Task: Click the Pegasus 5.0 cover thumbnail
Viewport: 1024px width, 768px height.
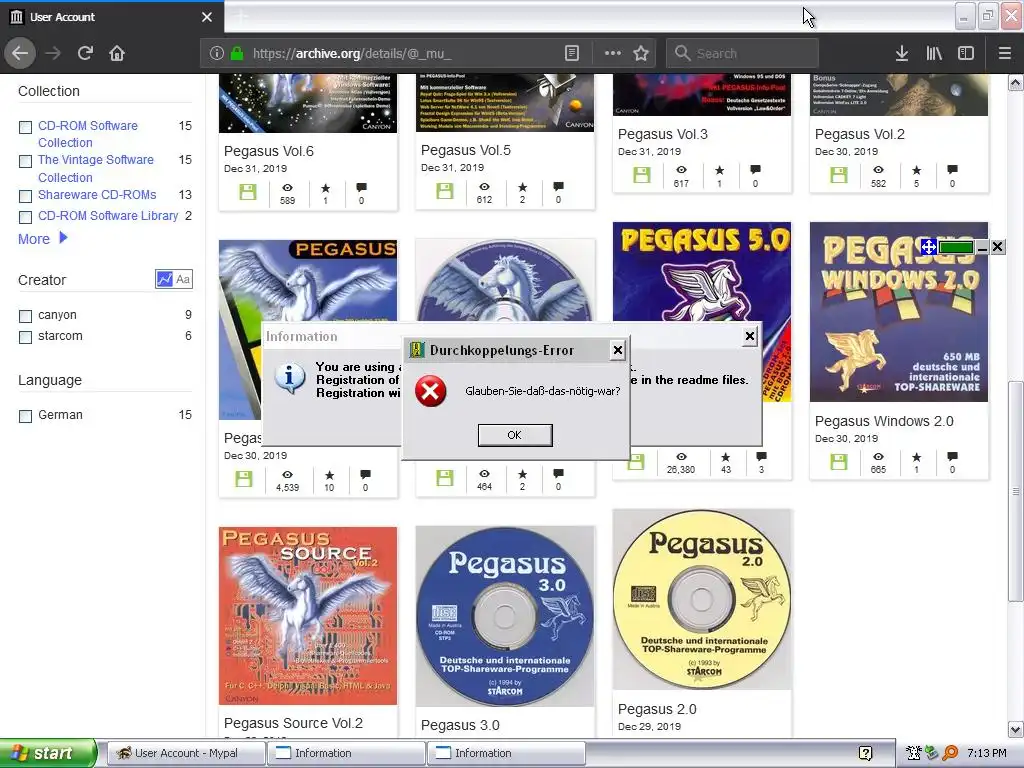Action: (701, 271)
